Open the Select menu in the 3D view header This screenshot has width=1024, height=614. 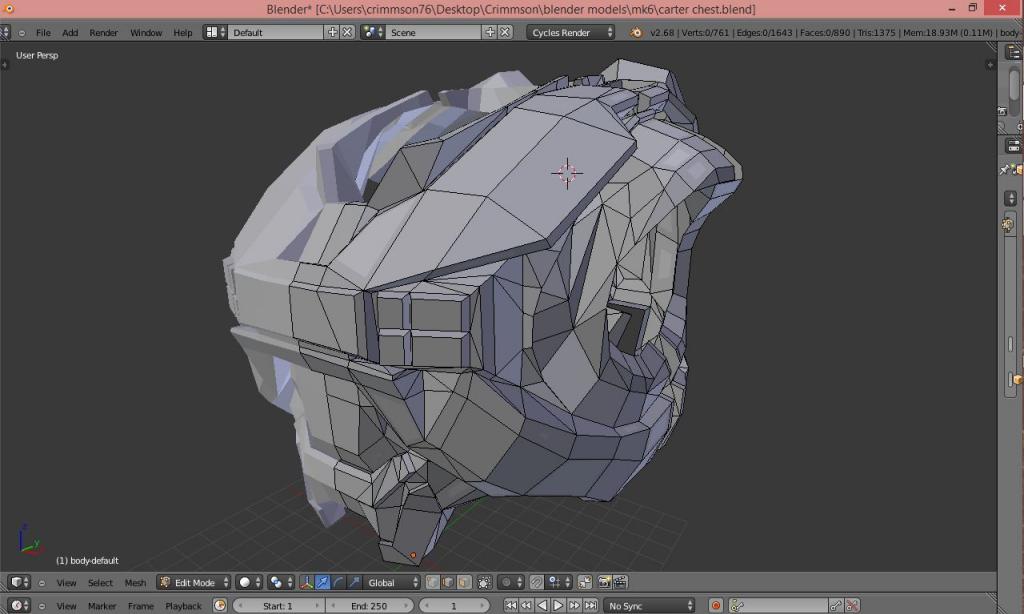tap(100, 583)
